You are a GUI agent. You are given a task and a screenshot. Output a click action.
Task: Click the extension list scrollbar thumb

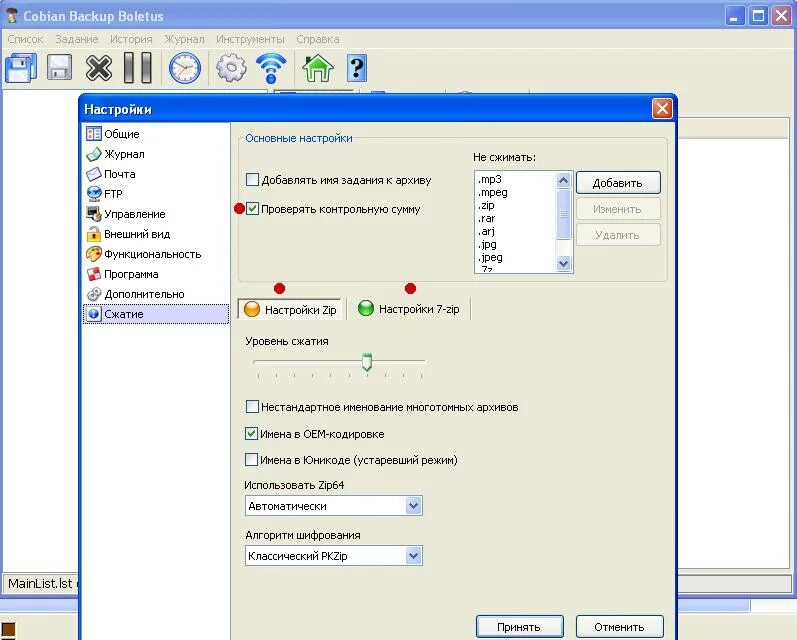(563, 214)
